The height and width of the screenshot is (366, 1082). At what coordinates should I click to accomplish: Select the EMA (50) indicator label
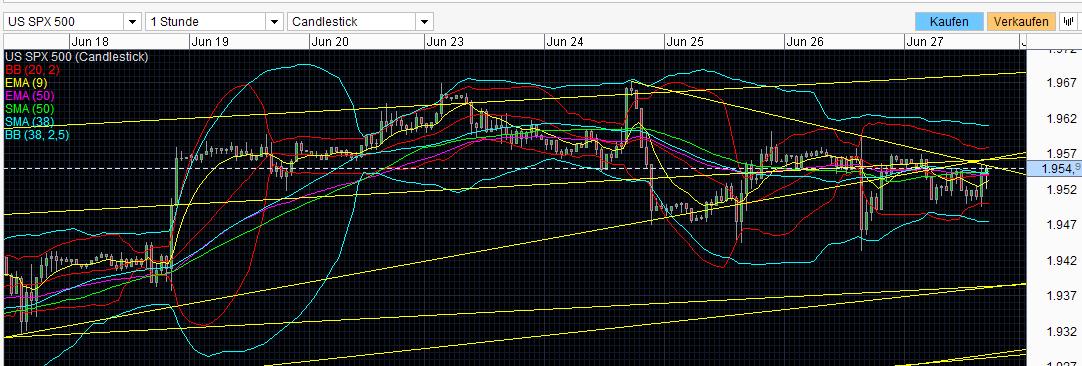pyautogui.click(x=29, y=95)
